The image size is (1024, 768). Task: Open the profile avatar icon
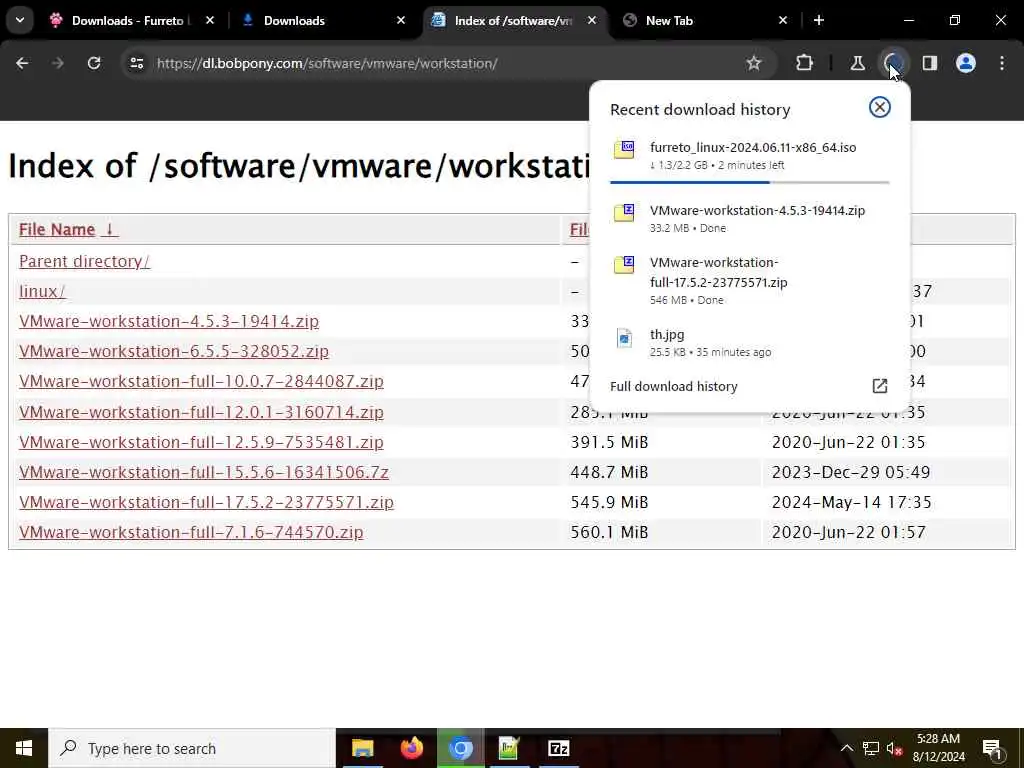click(966, 63)
